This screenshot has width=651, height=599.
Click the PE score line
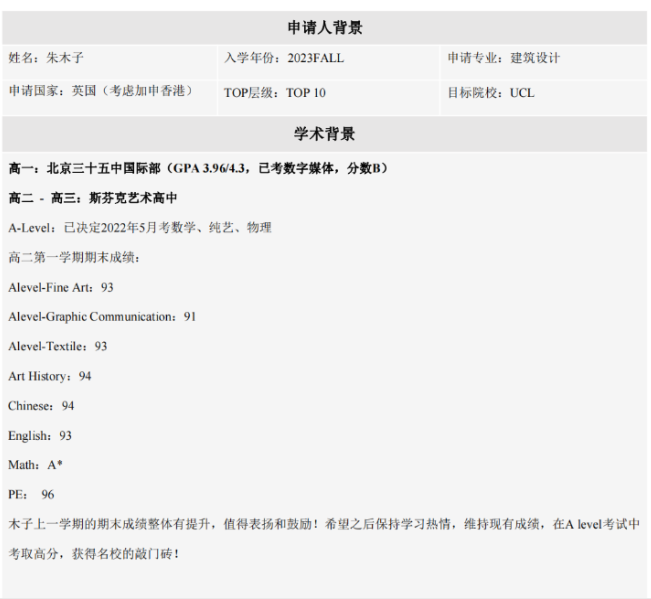click(x=32, y=495)
